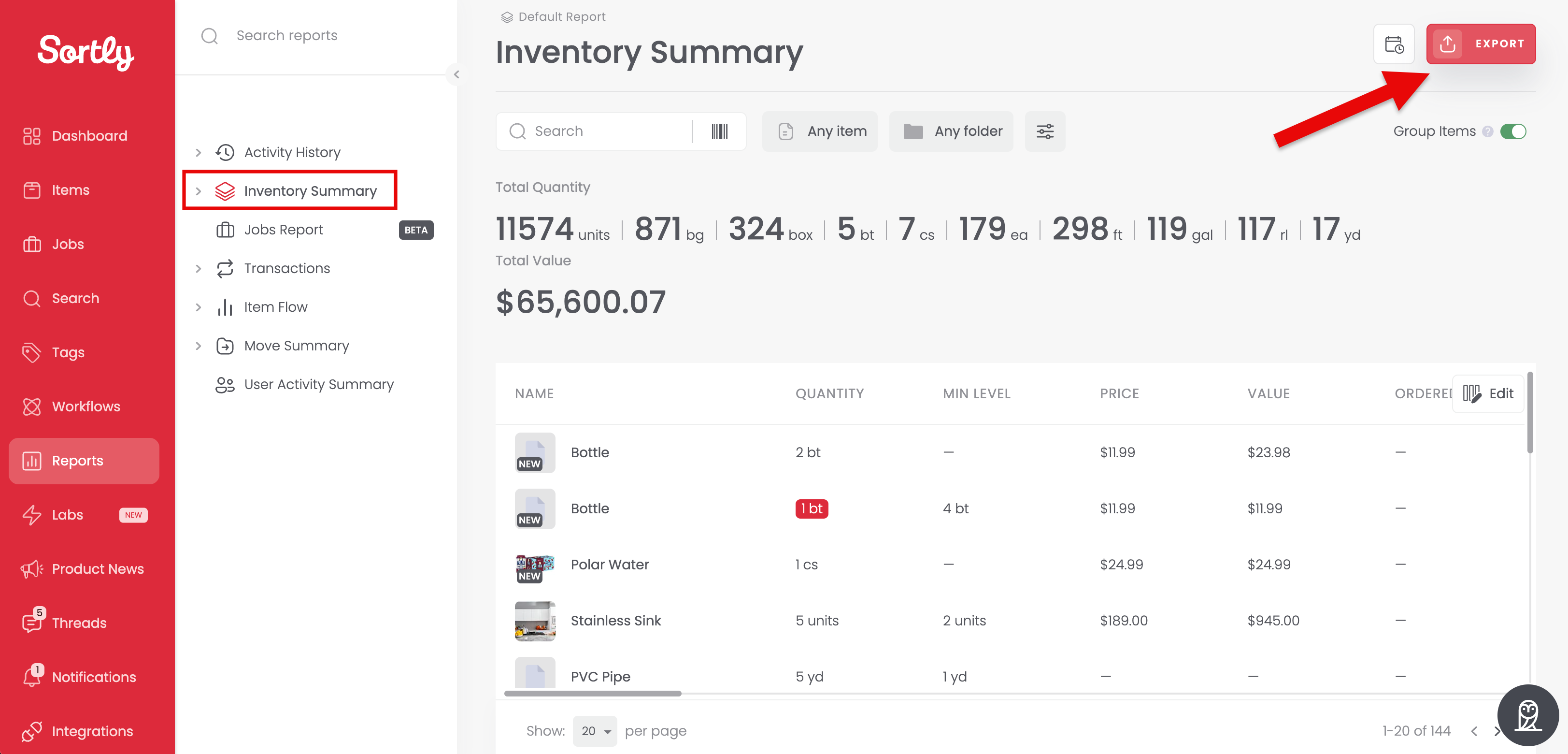Click the PVC Pipe row name

tap(600, 677)
